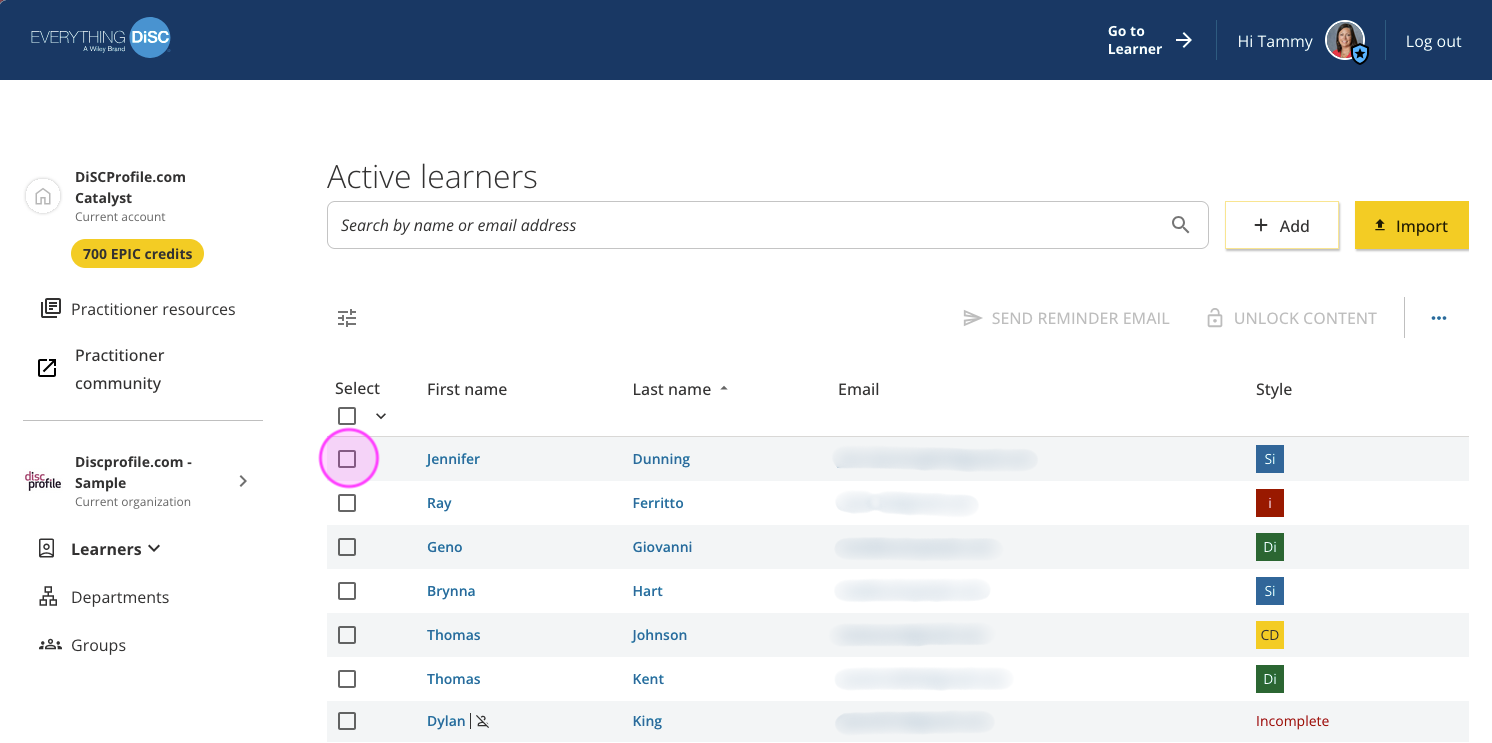
Task: Click the Si style swatch for Jennifer Dunning
Action: point(1270,459)
